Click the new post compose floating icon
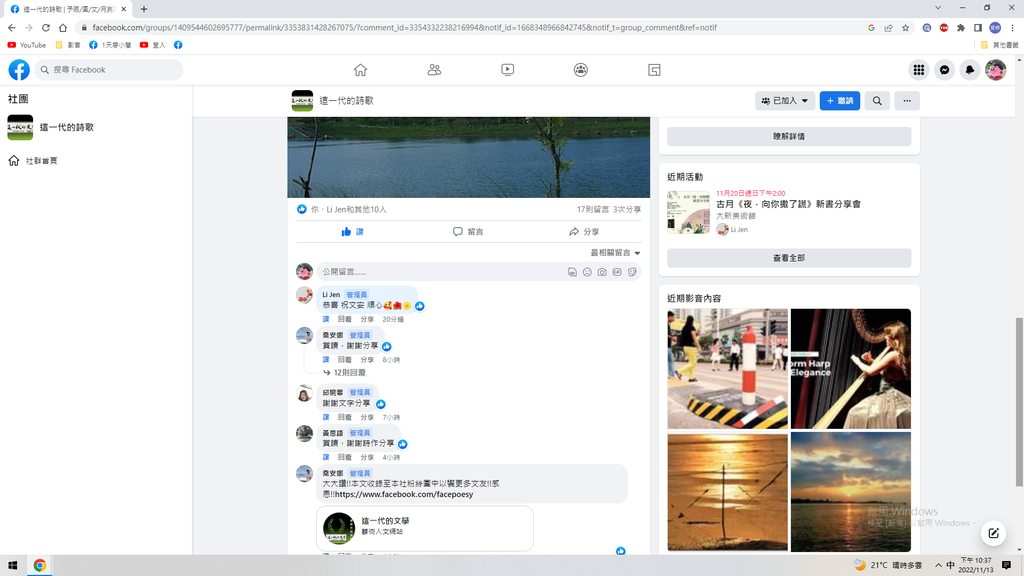 coord(992,532)
